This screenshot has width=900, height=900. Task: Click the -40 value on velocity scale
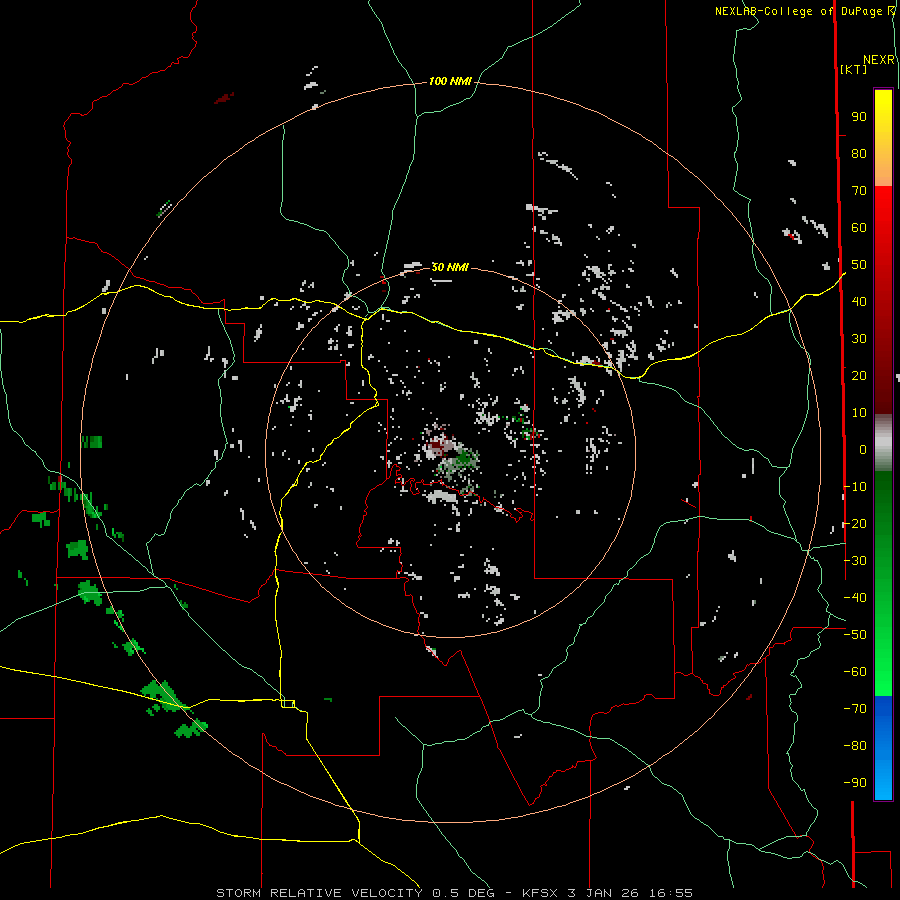[855, 598]
